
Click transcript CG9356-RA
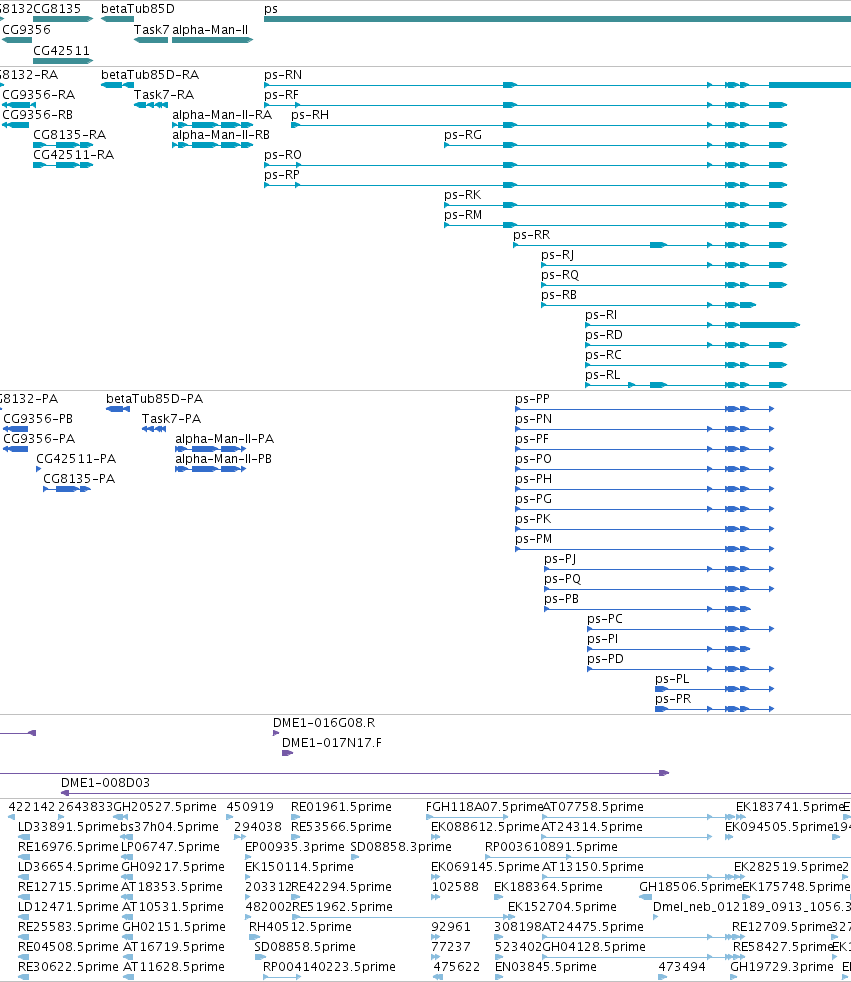pyautogui.click(x=39, y=95)
